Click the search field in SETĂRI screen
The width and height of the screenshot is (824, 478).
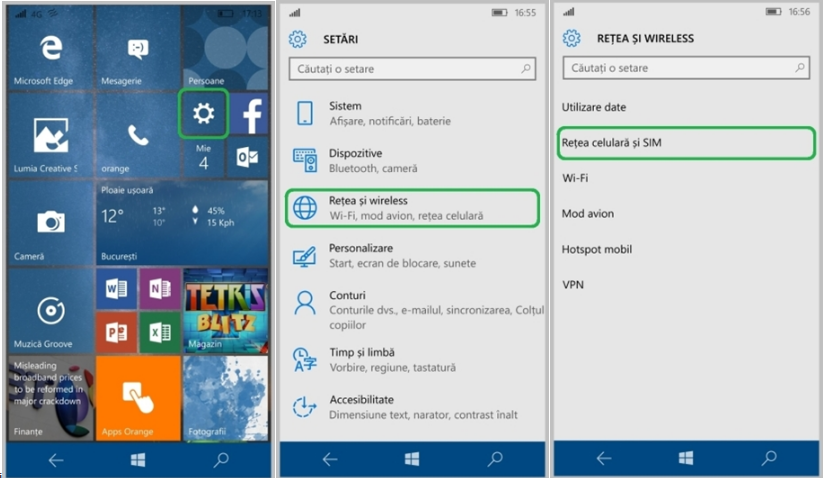(x=412, y=69)
